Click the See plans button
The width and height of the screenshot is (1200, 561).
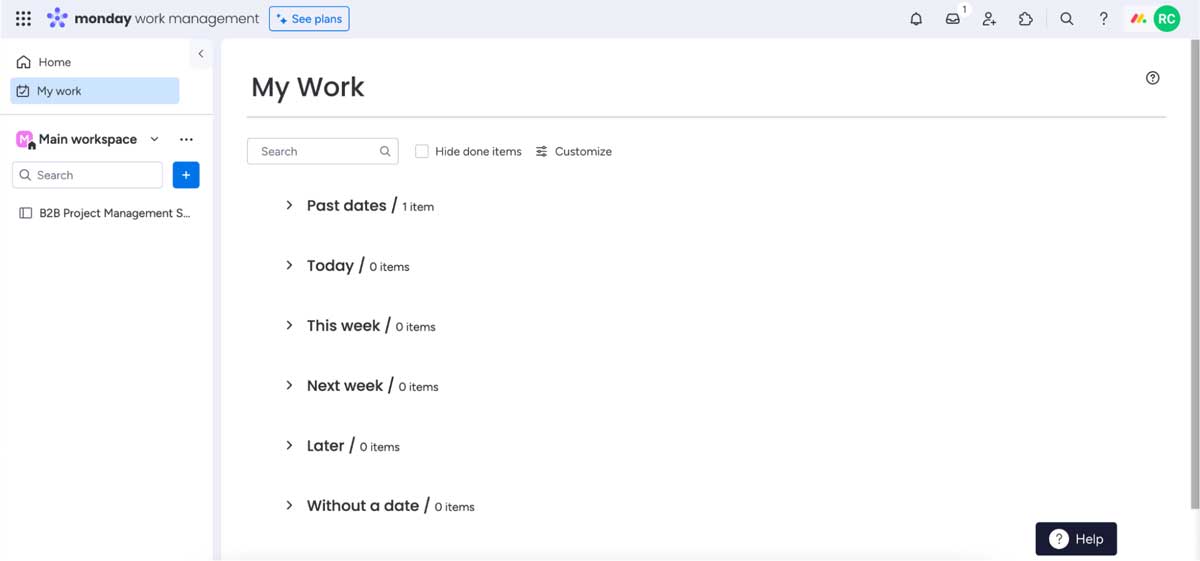click(x=309, y=18)
